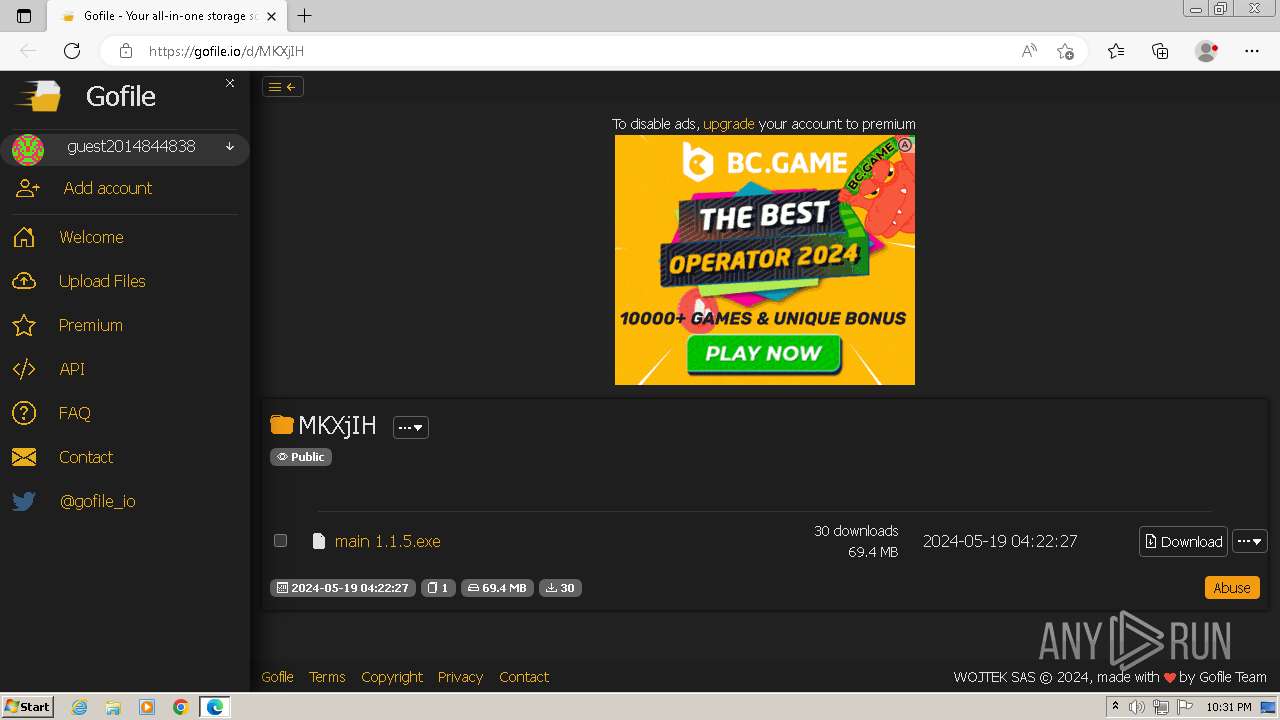Open the API menu item
Image resolution: width=1280 pixels, height=720 pixels.
pyautogui.click(x=72, y=369)
